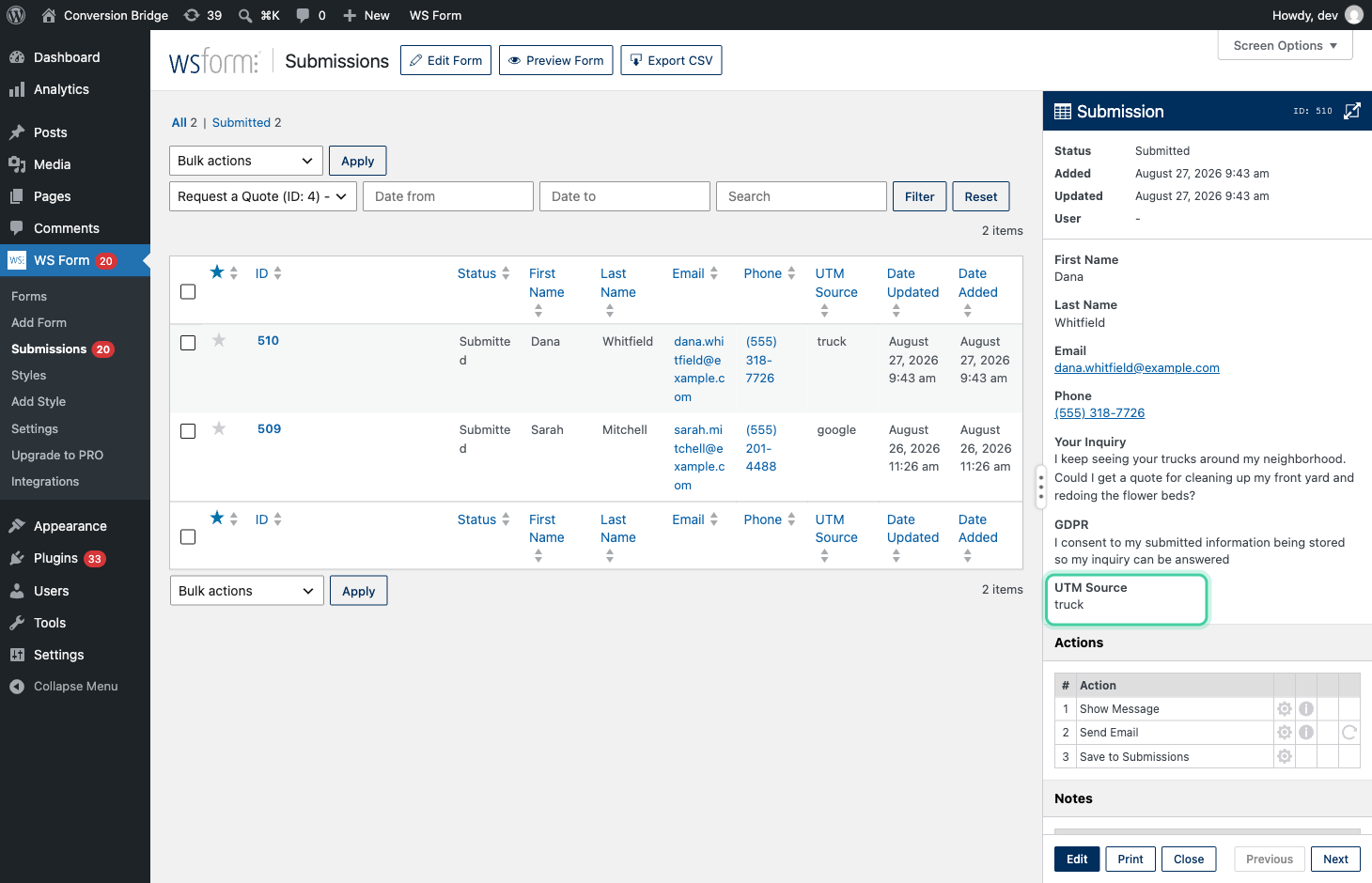
Task: Sort by ID in top header
Action: pos(269,273)
